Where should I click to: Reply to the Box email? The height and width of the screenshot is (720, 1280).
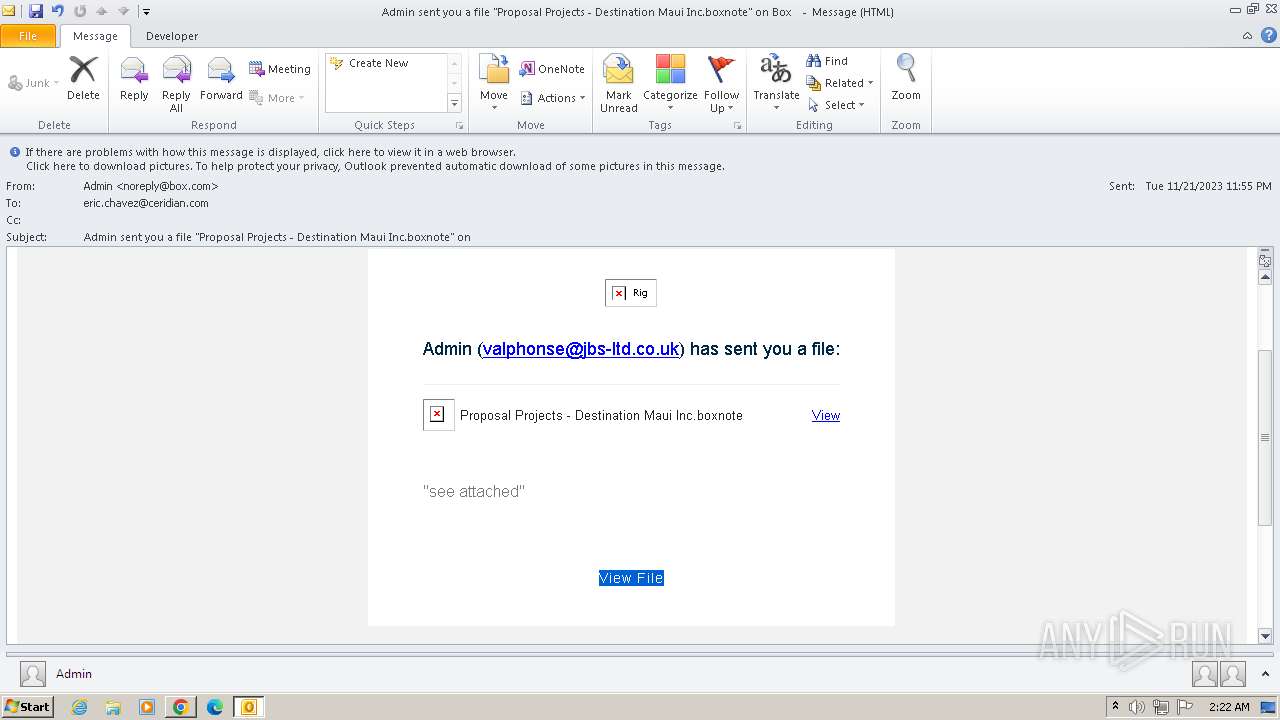134,78
